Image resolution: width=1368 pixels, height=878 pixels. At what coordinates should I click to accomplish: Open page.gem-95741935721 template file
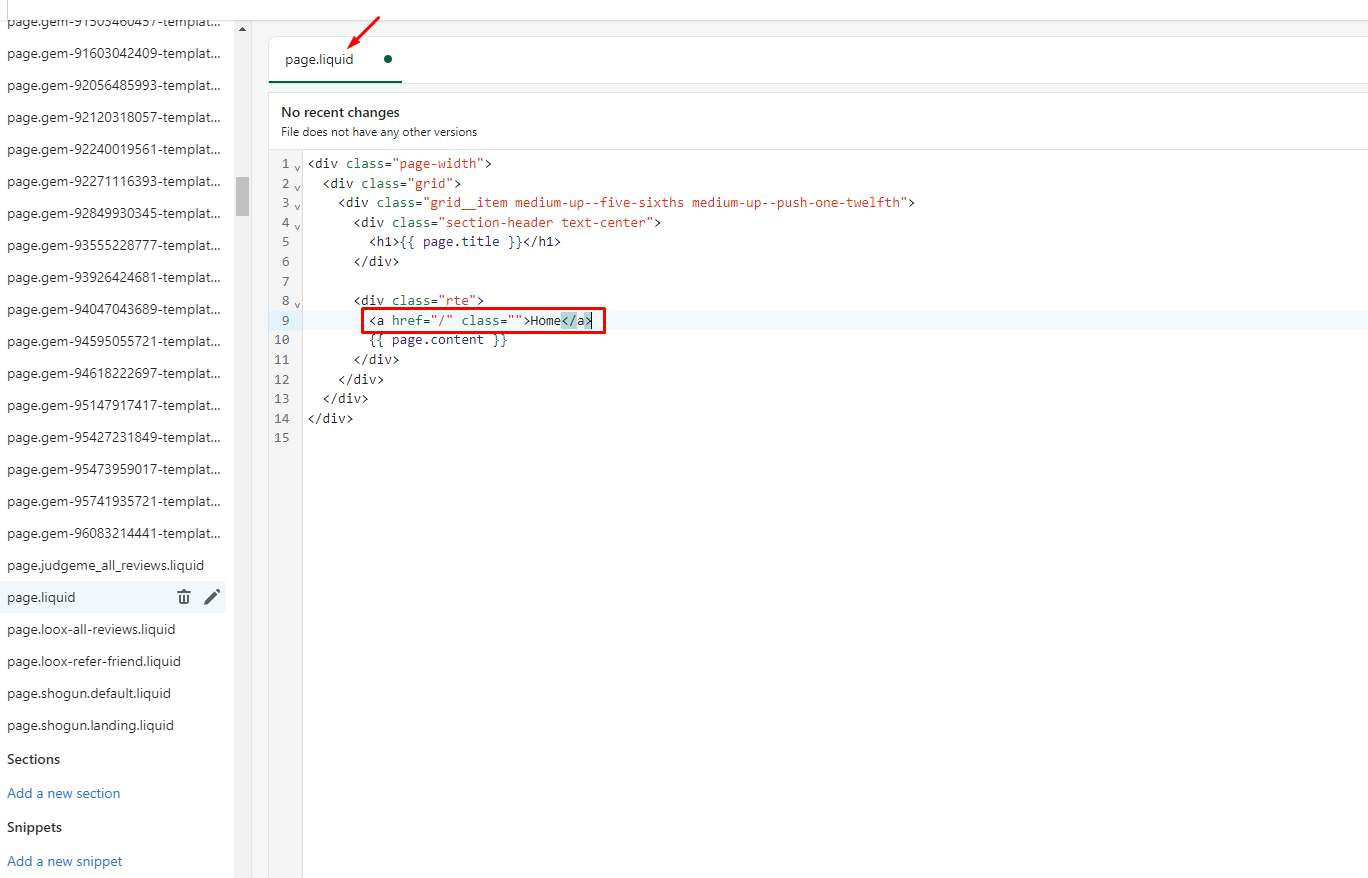(114, 501)
